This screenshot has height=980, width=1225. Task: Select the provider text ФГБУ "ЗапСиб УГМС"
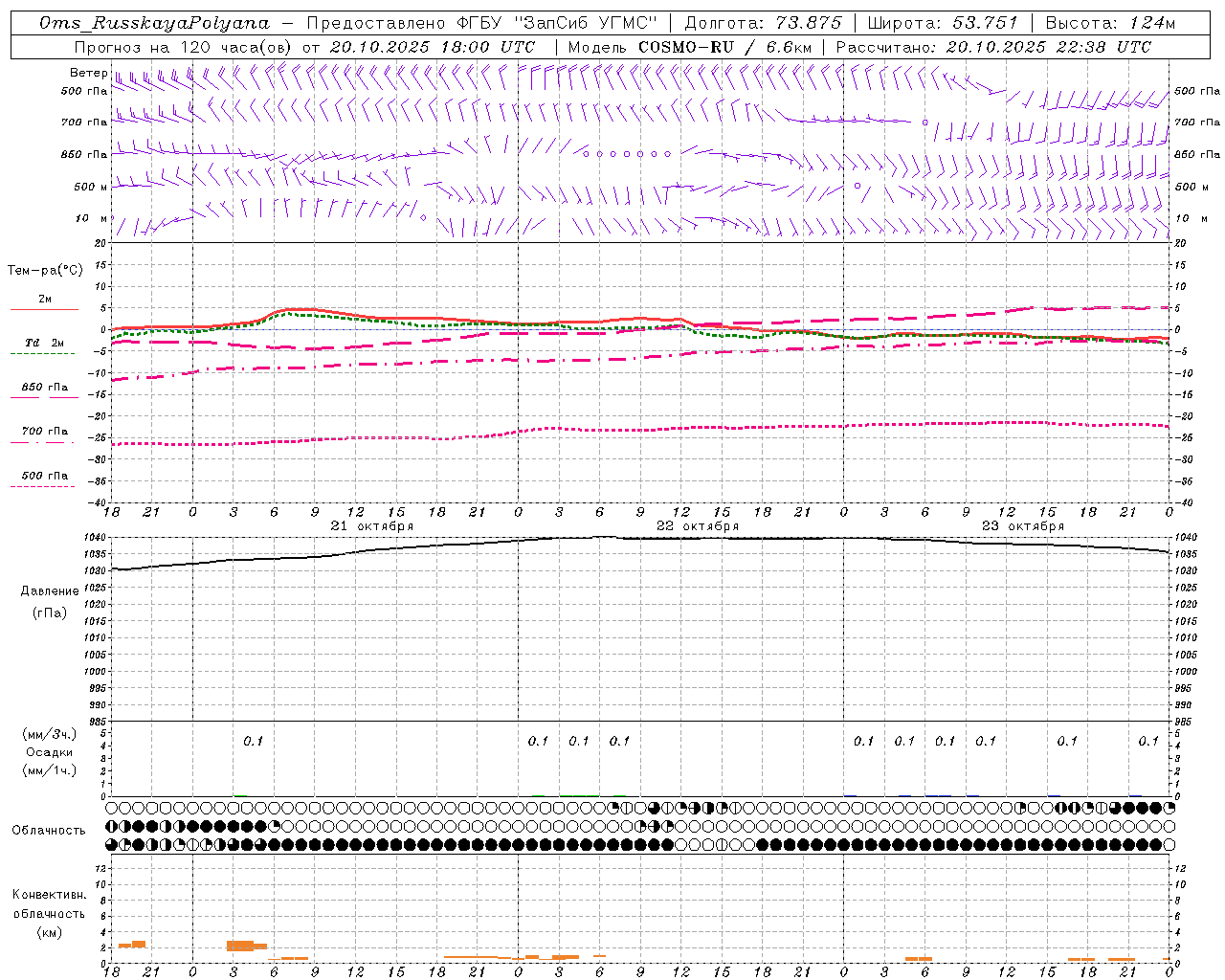point(556,23)
